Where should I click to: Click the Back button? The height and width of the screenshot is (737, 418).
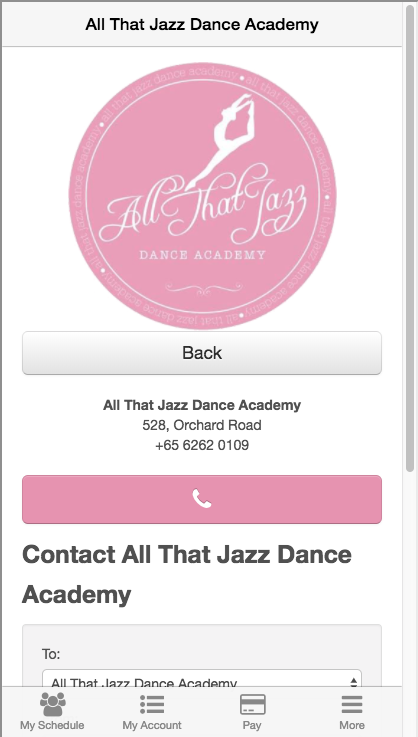(202, 353)
